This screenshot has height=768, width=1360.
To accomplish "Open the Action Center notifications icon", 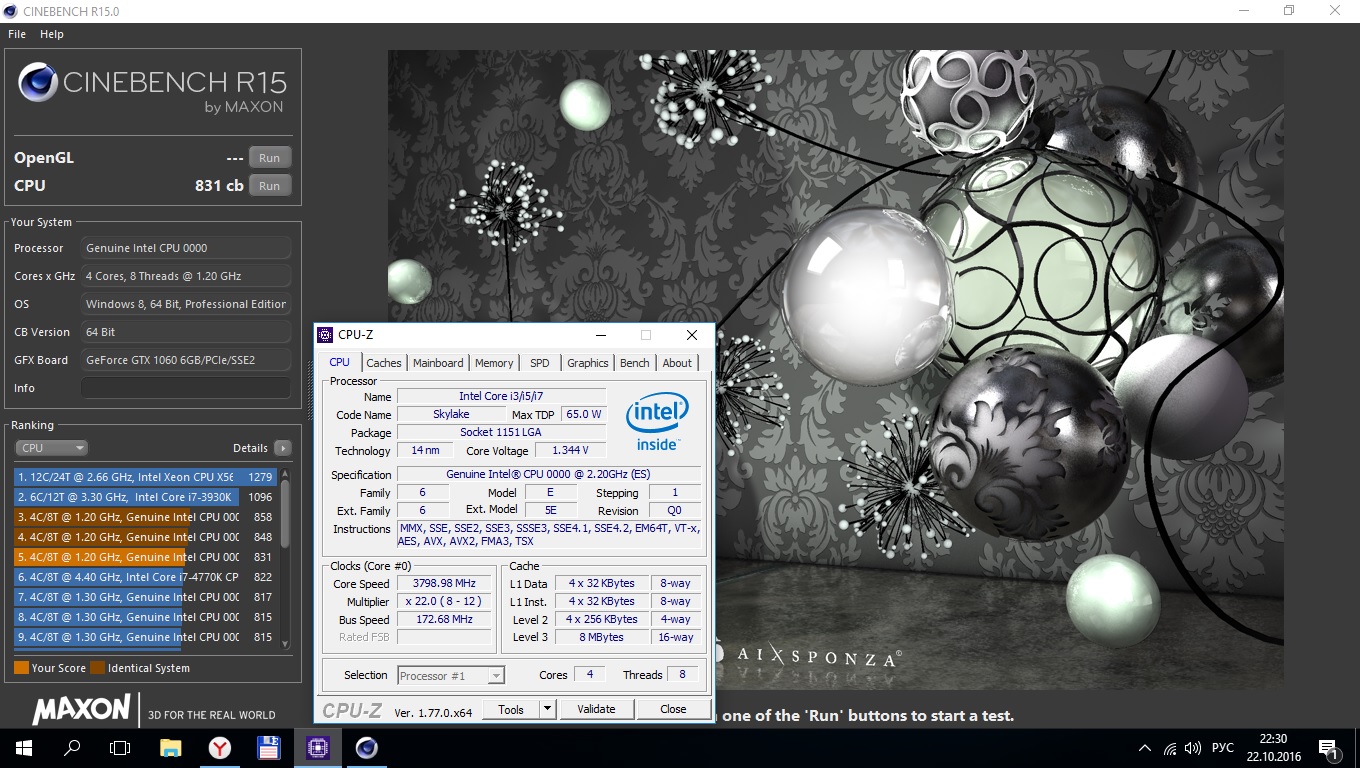I will [x=1329, y=748].
